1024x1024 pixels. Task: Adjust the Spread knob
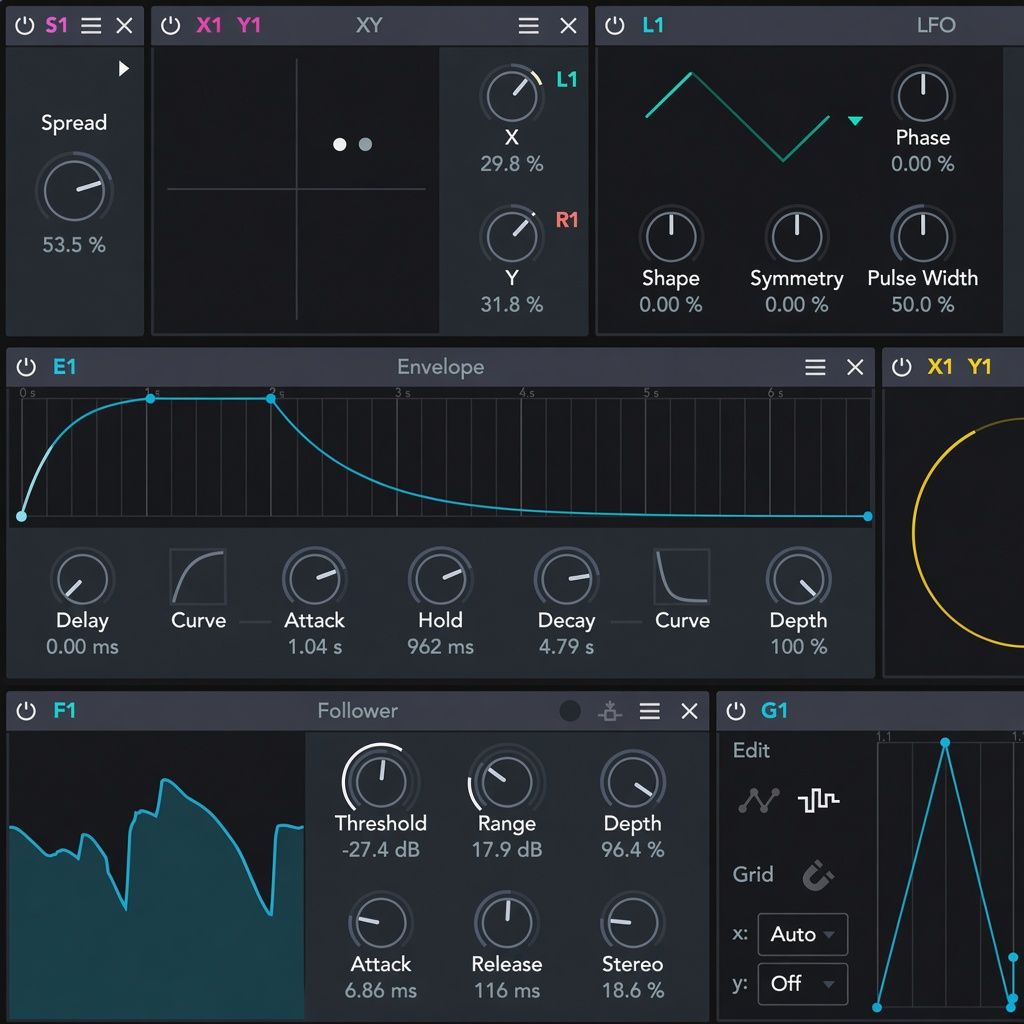point(74,191)
